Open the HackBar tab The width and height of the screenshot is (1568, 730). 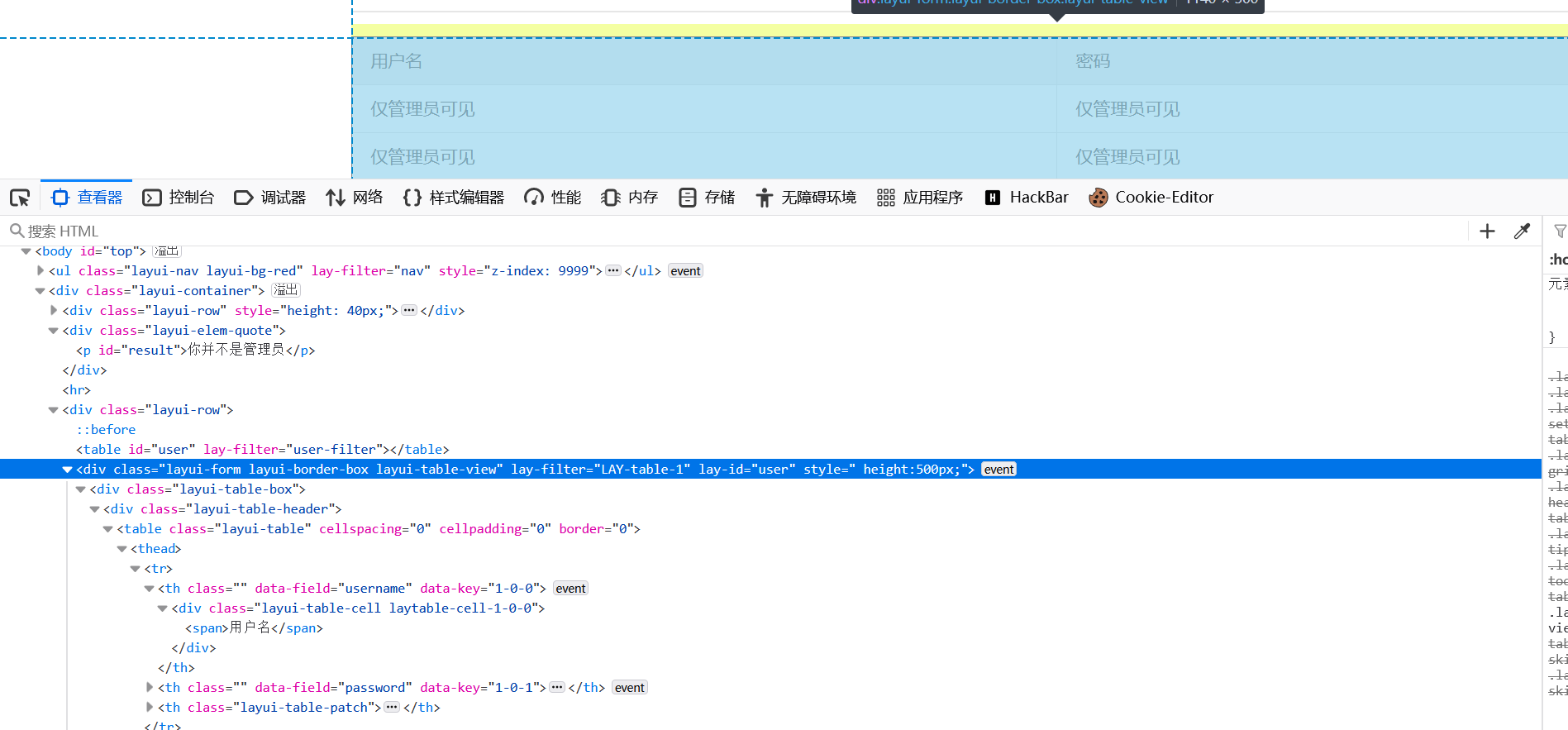pos(1027,198)
